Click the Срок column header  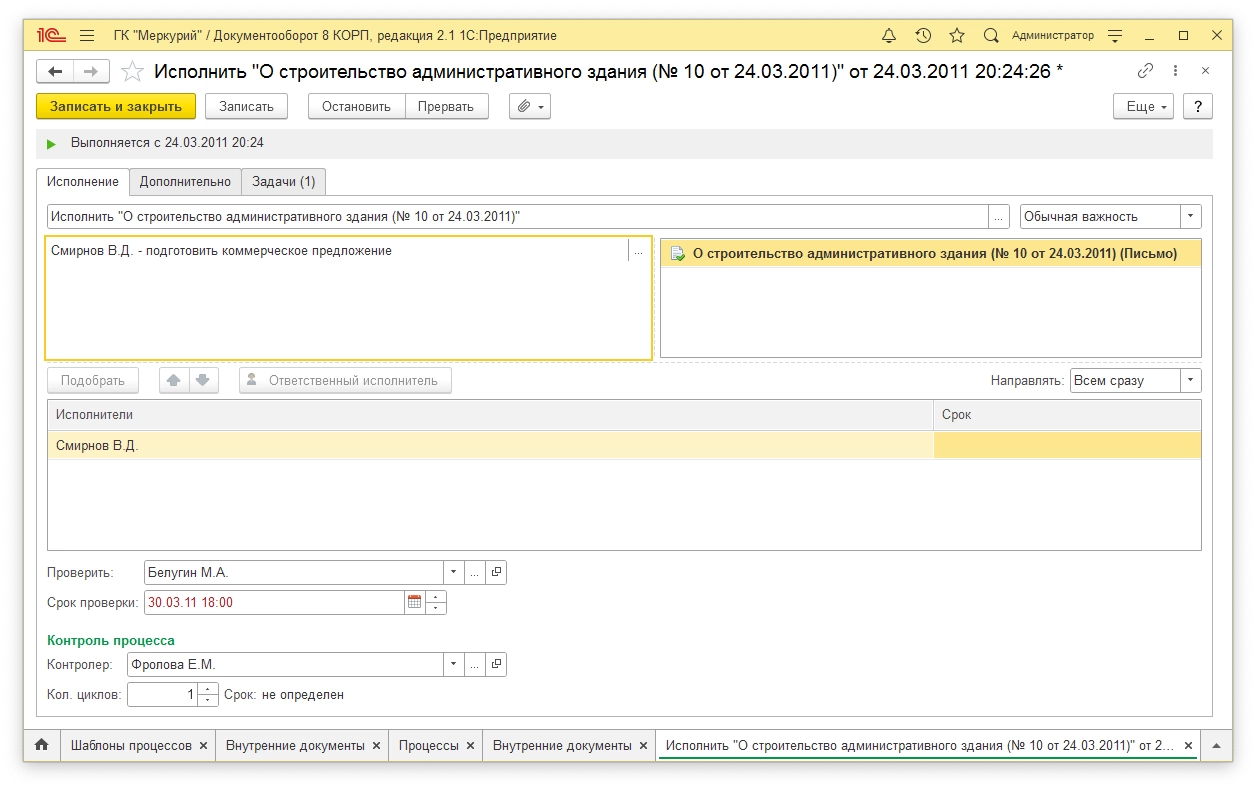tap(1067, 415)
